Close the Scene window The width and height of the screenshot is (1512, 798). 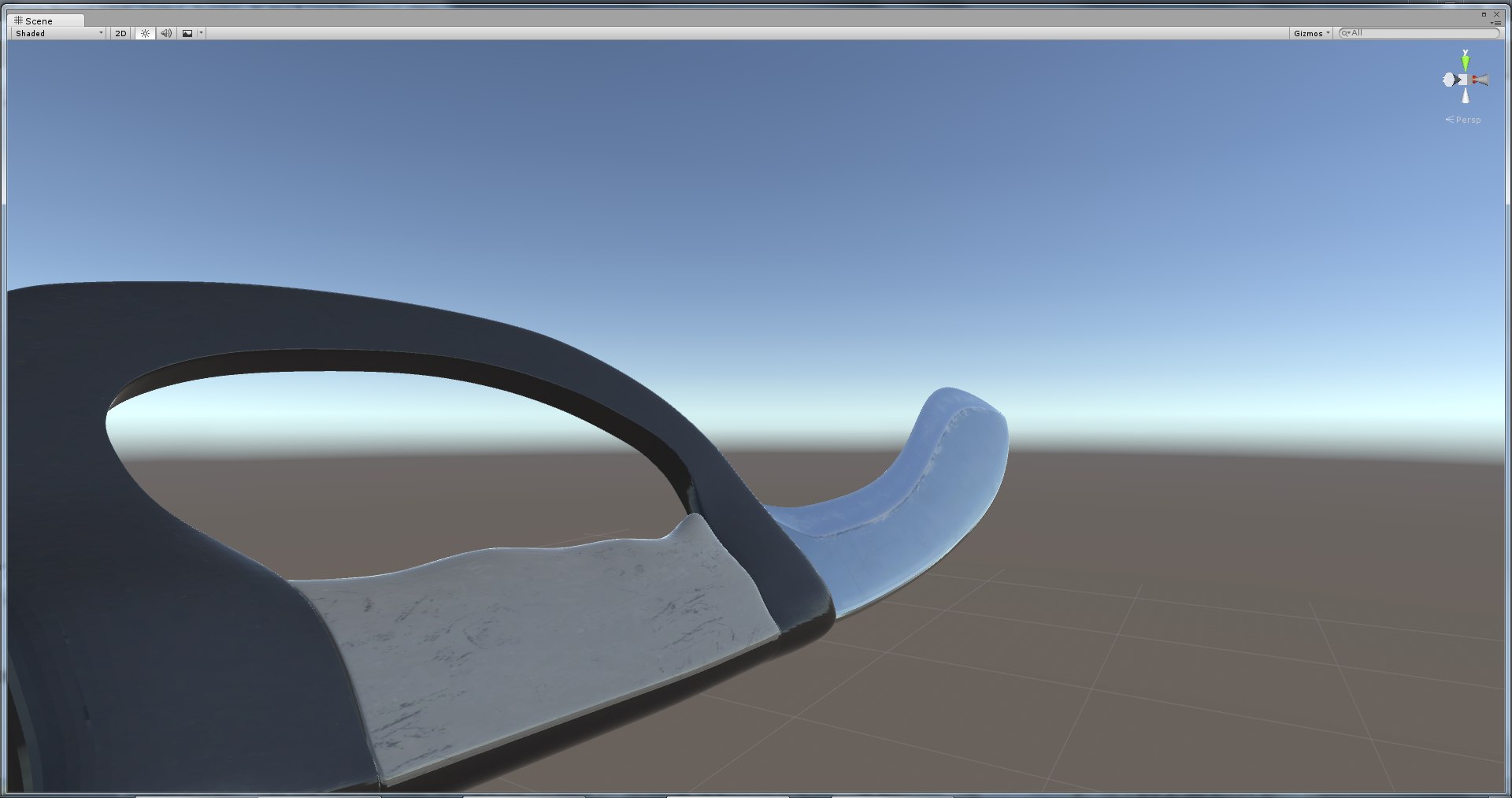pyautogui.click(x=1496, y=14)
